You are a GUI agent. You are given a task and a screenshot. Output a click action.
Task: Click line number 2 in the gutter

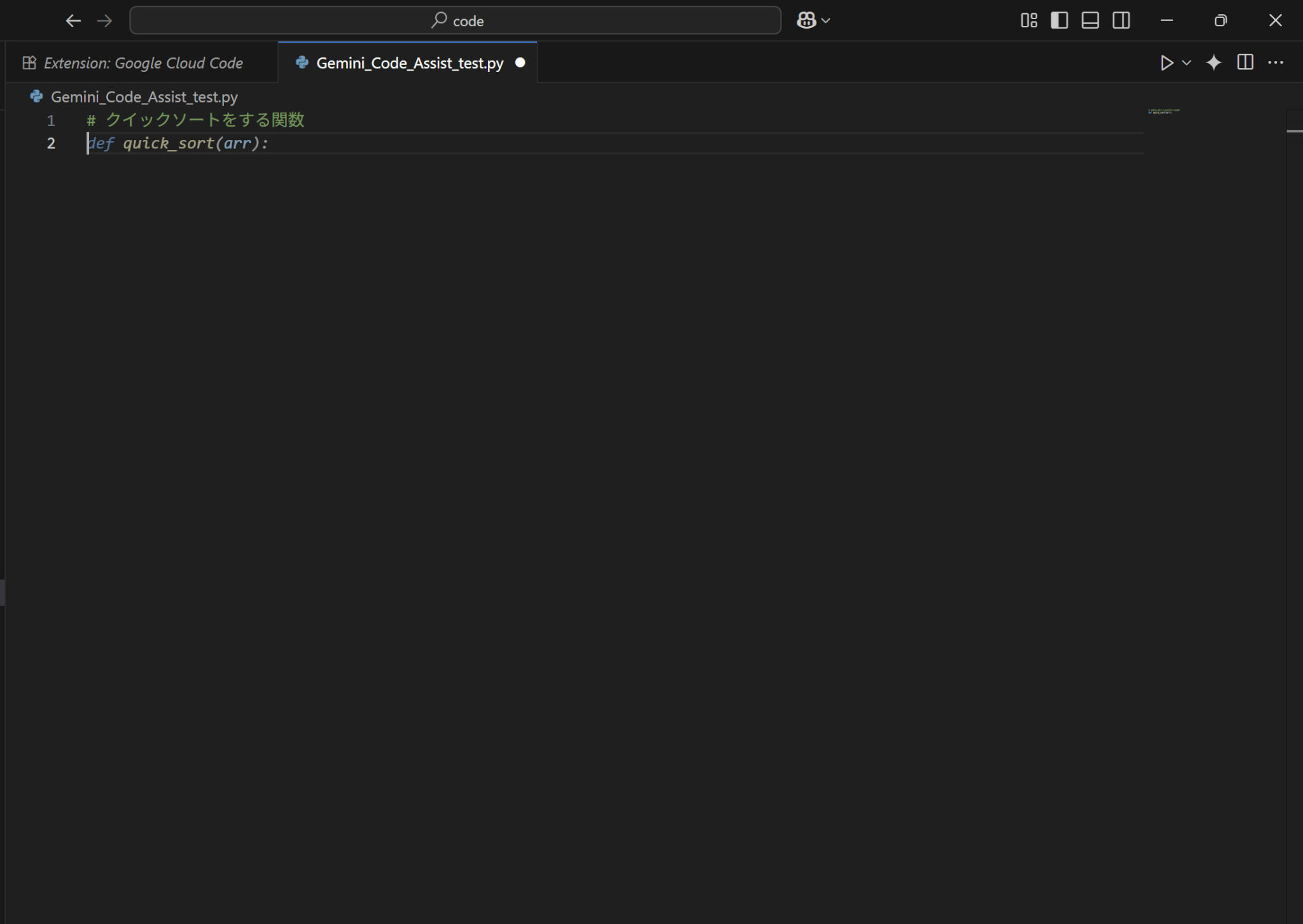coord(51,143)
